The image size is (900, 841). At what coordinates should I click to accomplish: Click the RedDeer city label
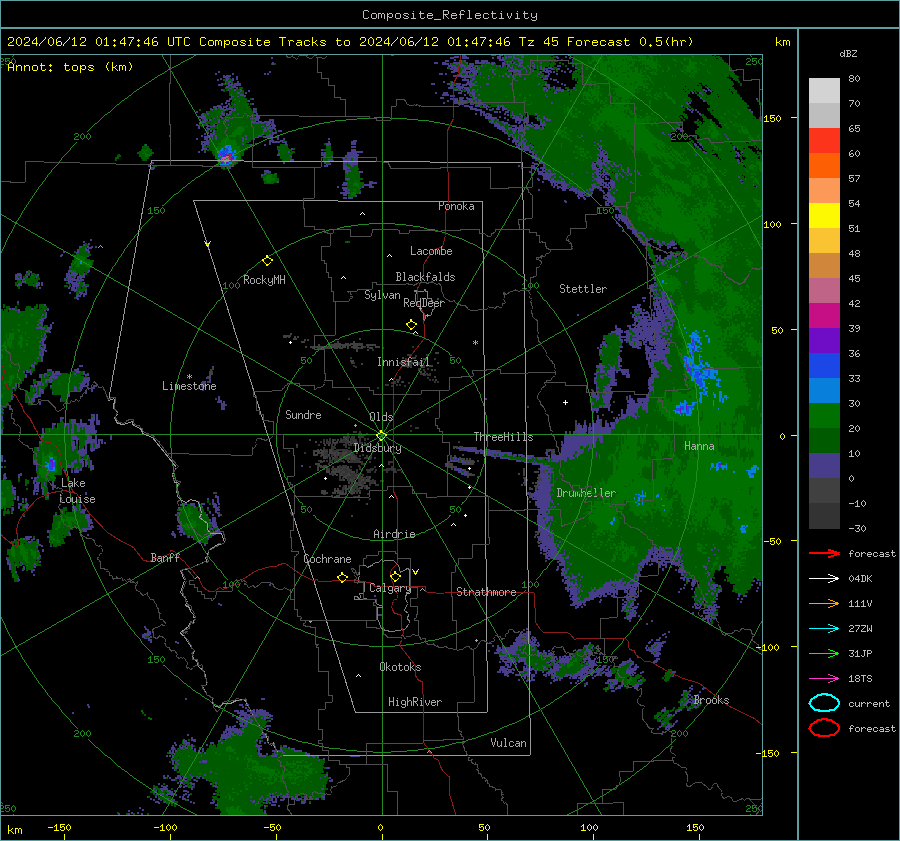(x=424, y=303)
